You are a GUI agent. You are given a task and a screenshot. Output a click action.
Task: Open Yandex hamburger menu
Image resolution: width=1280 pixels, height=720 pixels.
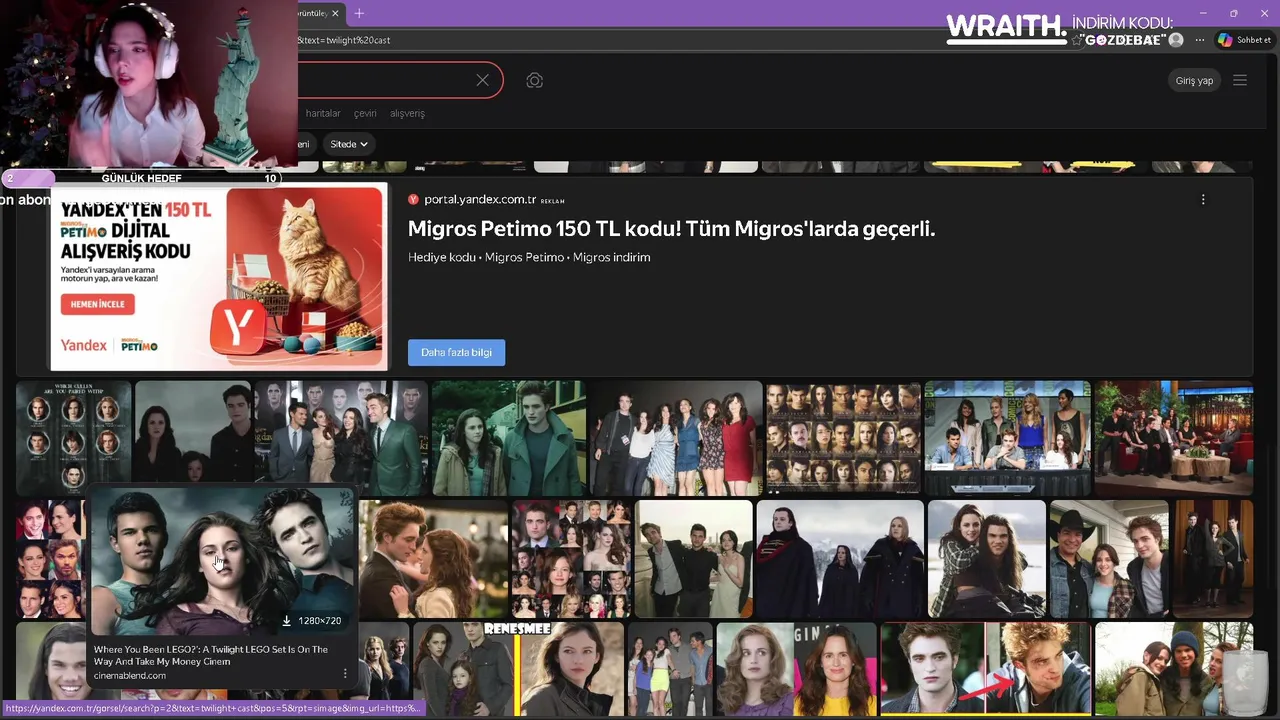[x=1240, y=80]
